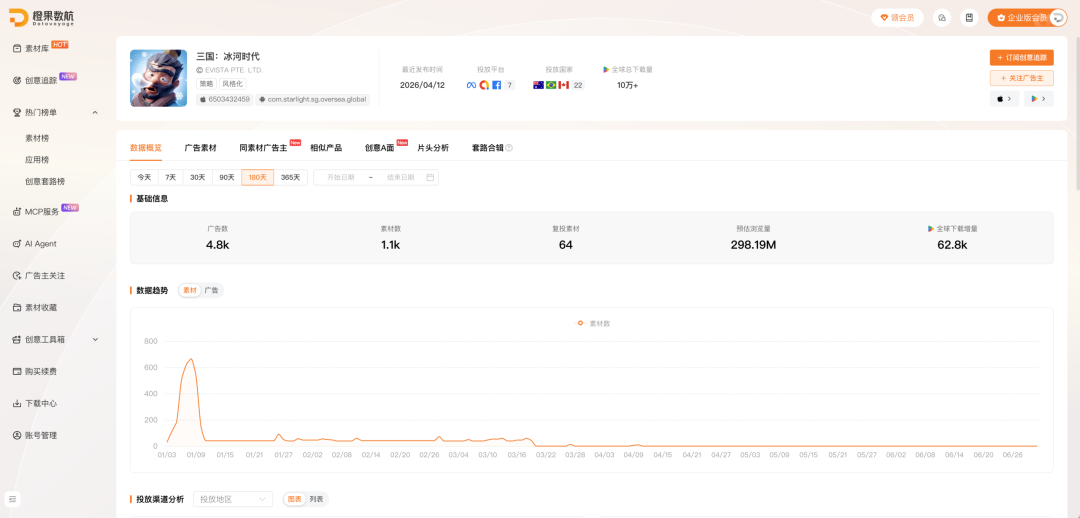This screenshot has height=518, width=1080.
Task: Click the 订阅创意追踪 button
Action: pos(1021,58)
